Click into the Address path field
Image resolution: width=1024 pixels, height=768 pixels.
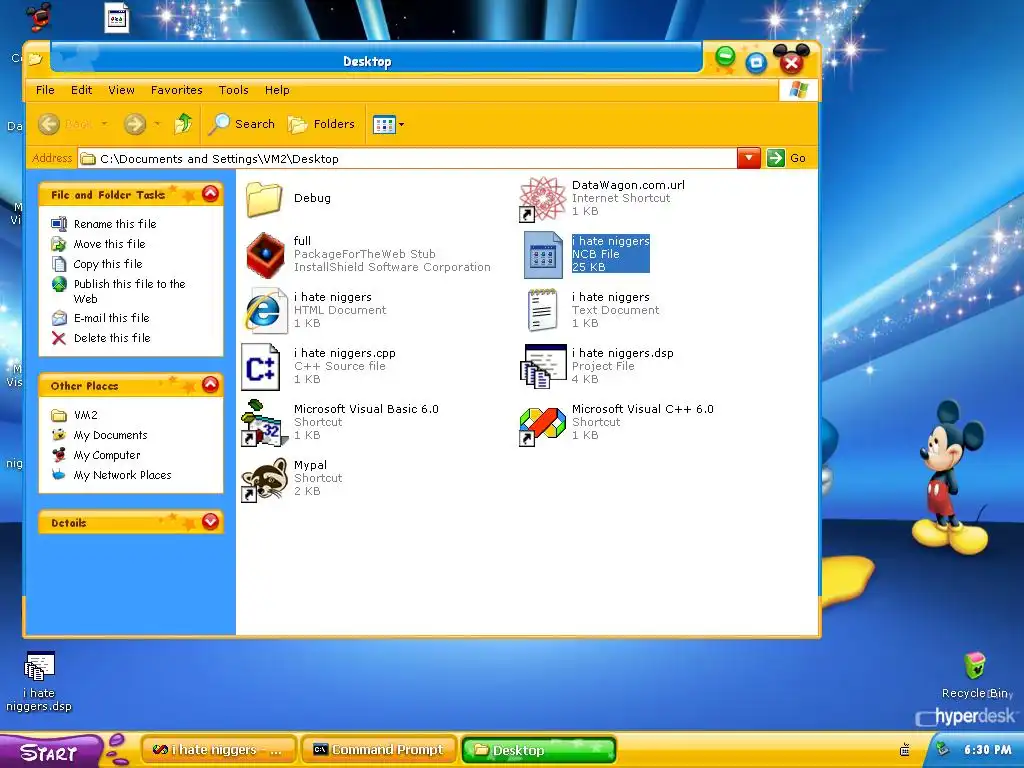click(x=407, y=159)
